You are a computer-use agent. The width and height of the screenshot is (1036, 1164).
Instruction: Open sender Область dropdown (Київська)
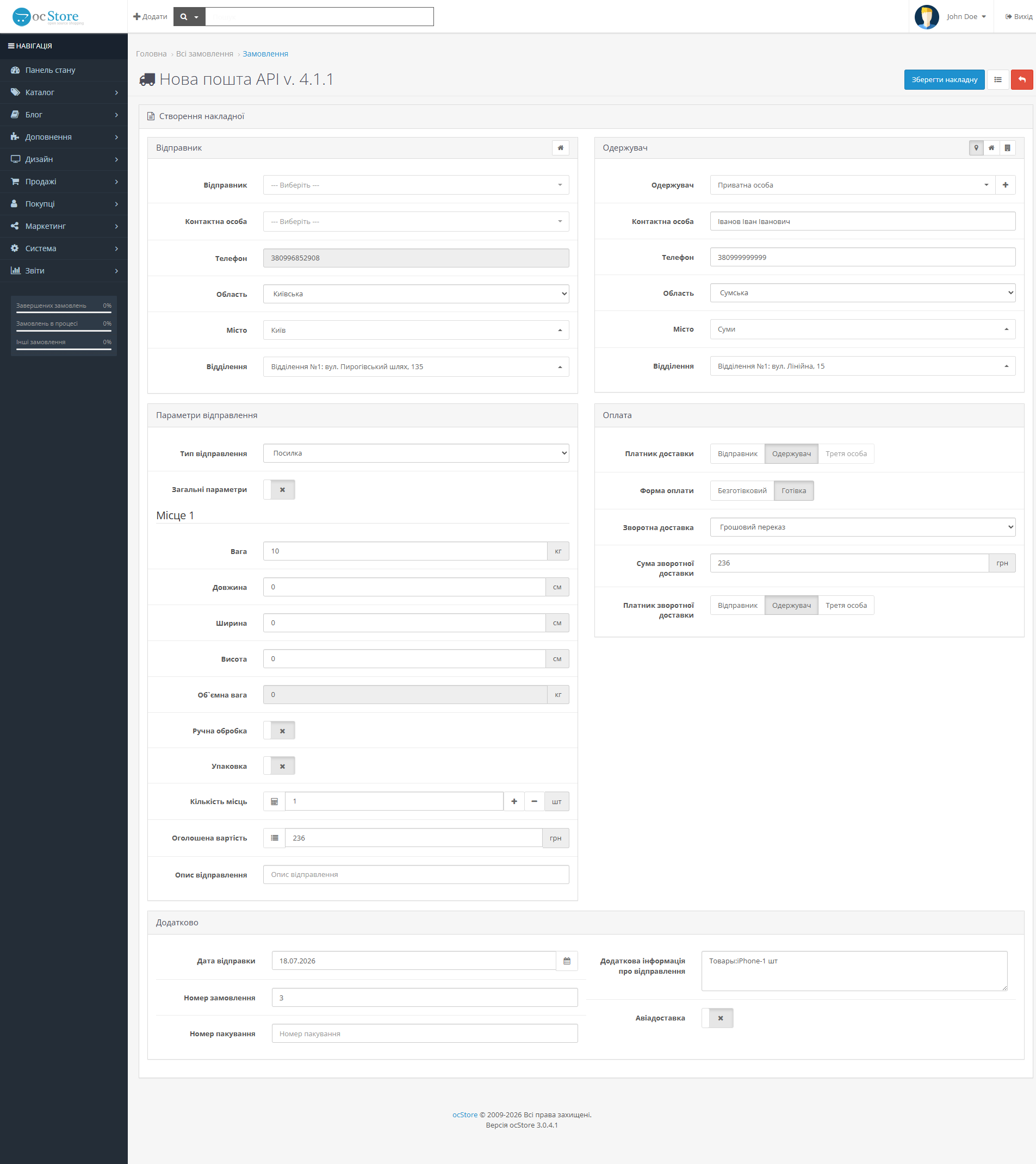pyautogui.click(x=417, y=294)
